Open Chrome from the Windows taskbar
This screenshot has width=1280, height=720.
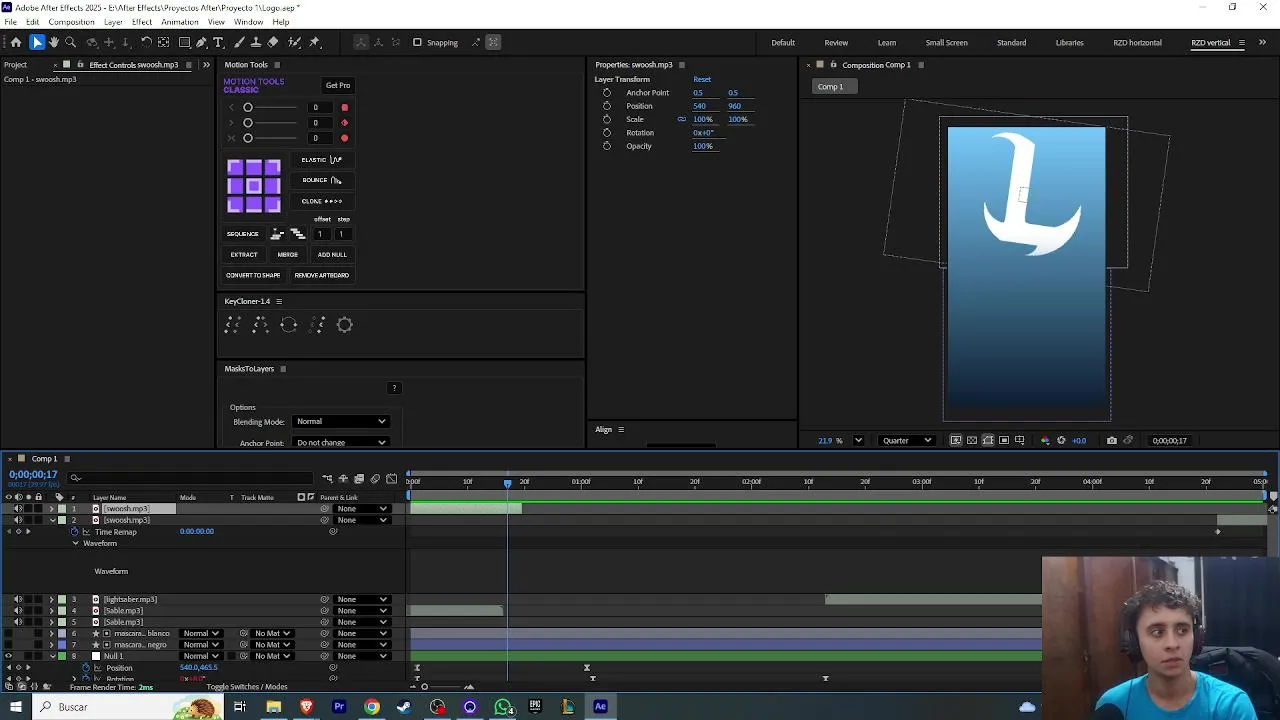point(372,707)
